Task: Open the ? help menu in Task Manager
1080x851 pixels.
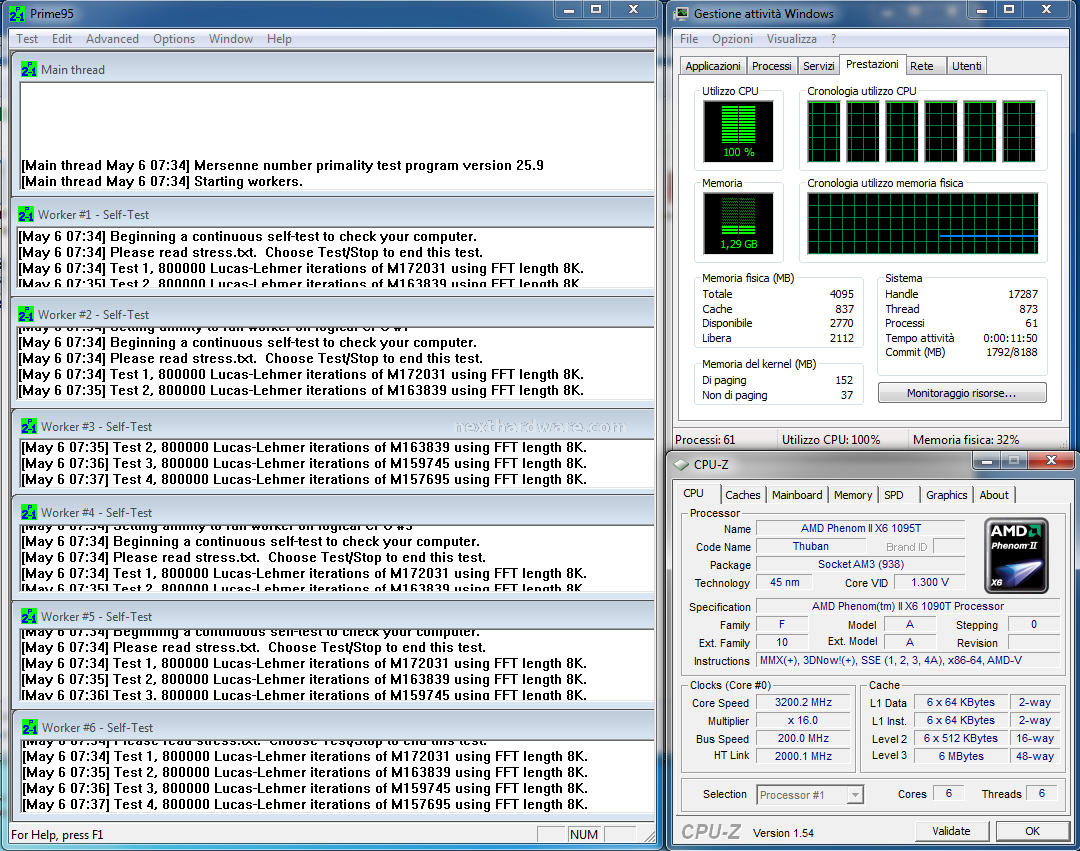Action: (833, 39)
